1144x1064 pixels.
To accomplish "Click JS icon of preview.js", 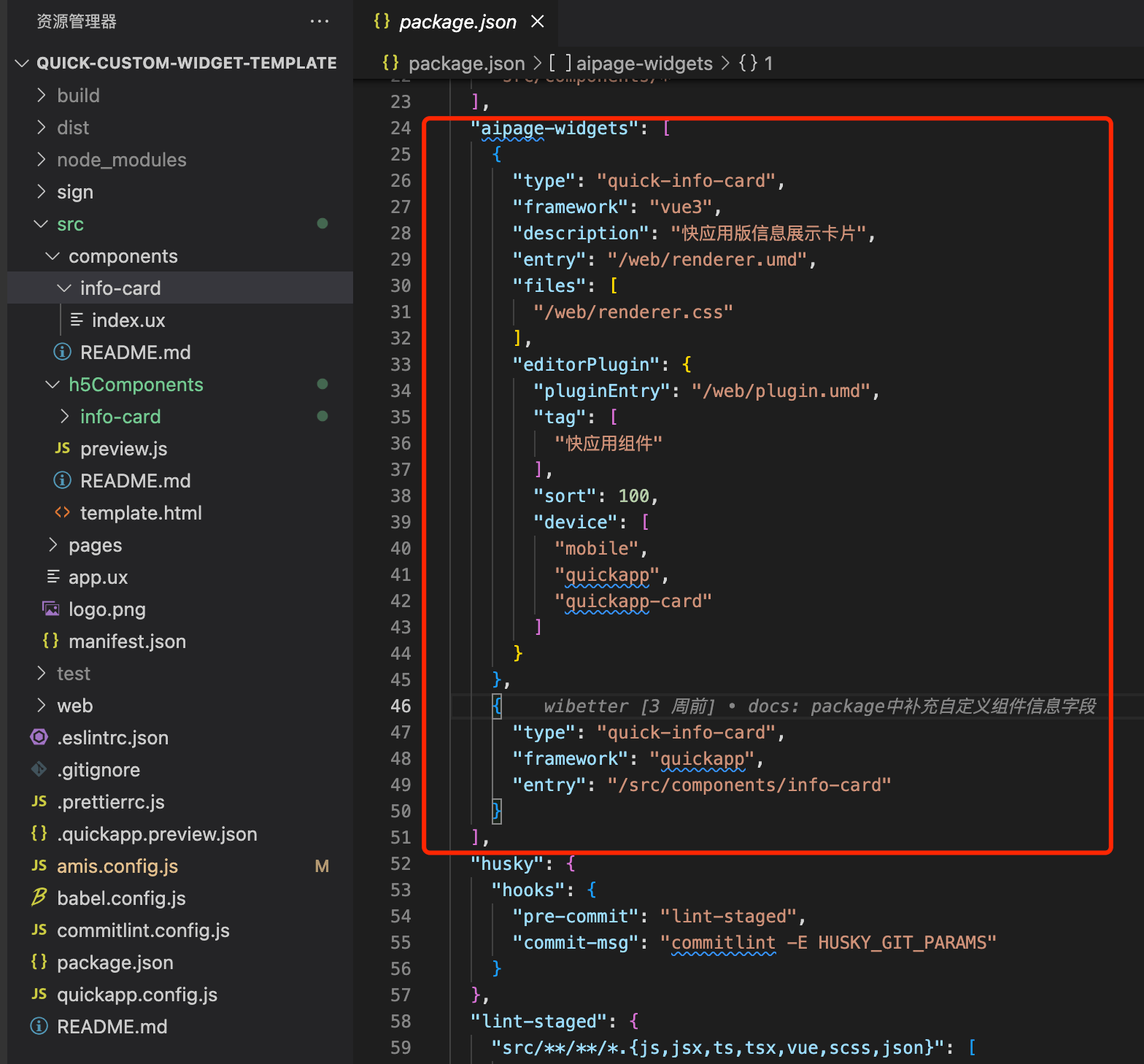I will click(63, 449).
